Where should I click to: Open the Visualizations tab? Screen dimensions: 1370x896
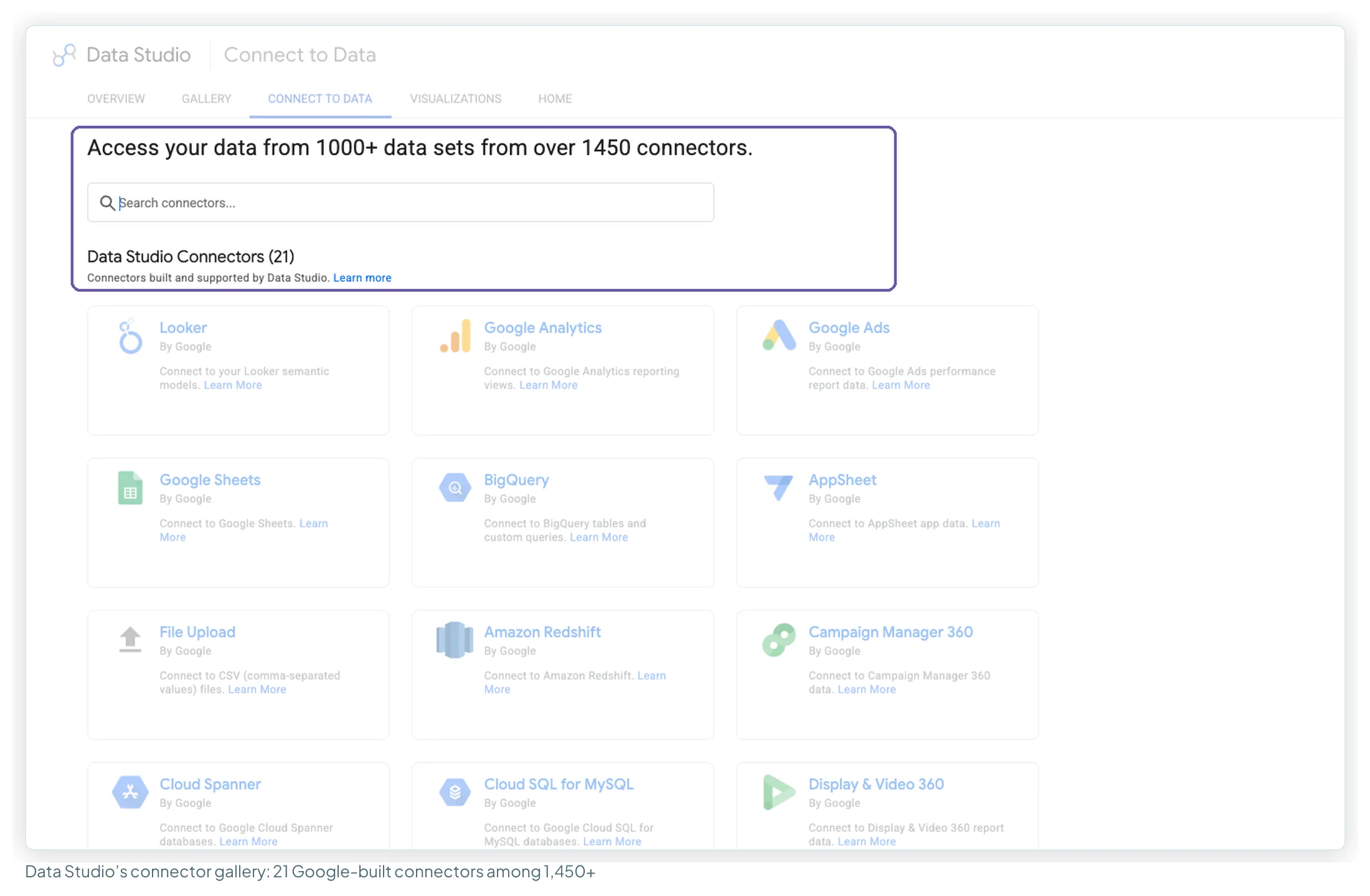(x=456, y=98)
